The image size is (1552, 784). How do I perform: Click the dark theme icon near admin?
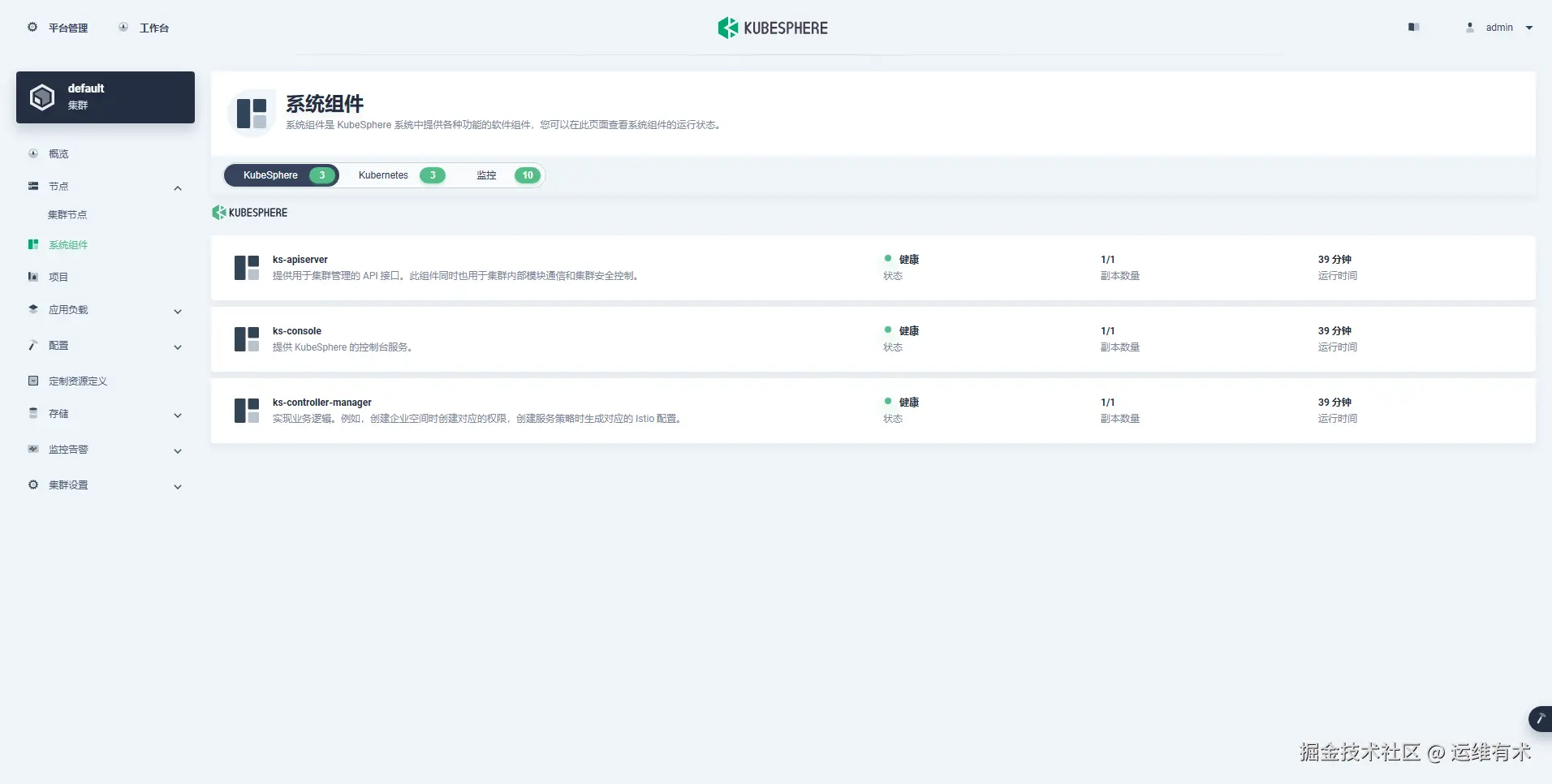1413,27
